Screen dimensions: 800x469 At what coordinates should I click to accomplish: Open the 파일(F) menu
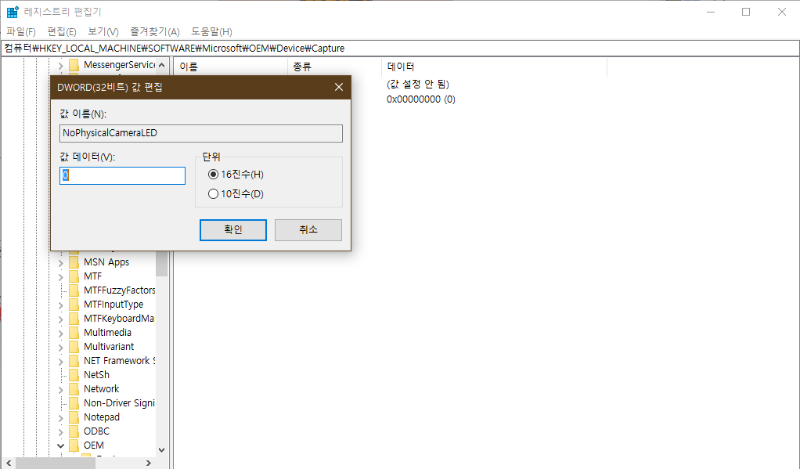pyautogui.click(x=20, y=32)
